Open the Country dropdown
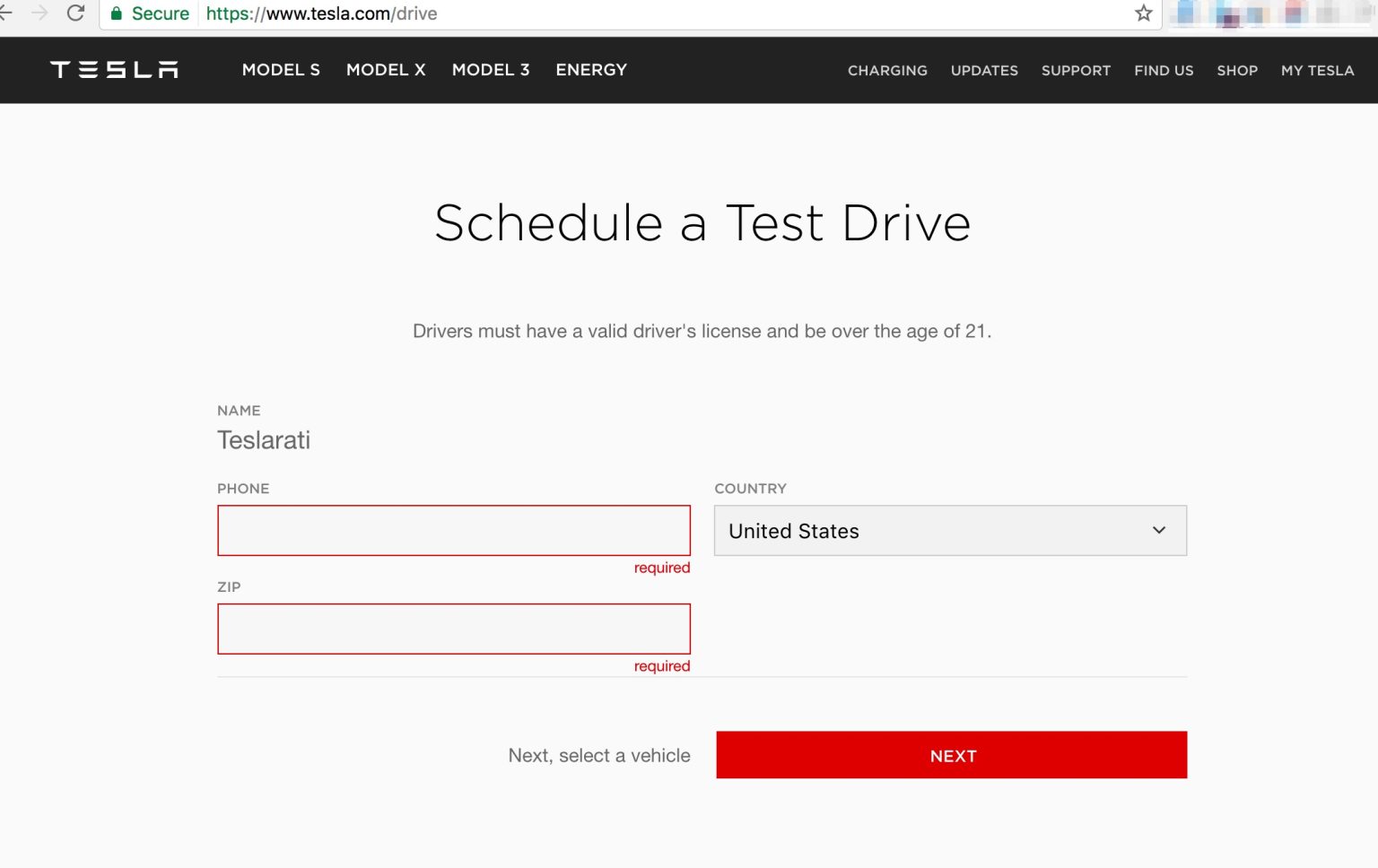 click(x=949, y=531)
